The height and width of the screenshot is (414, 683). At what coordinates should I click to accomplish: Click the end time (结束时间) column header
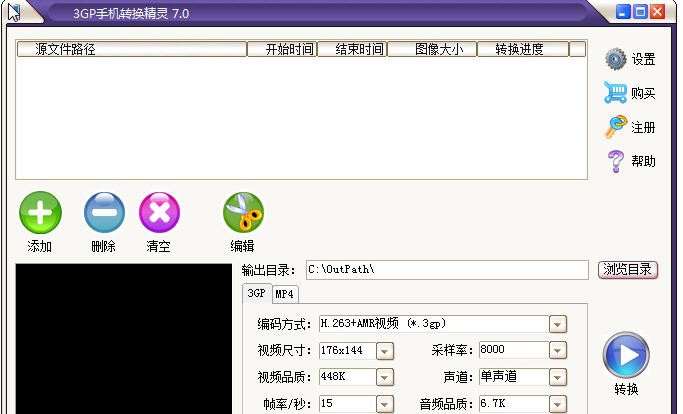click(x=352, y=49)
